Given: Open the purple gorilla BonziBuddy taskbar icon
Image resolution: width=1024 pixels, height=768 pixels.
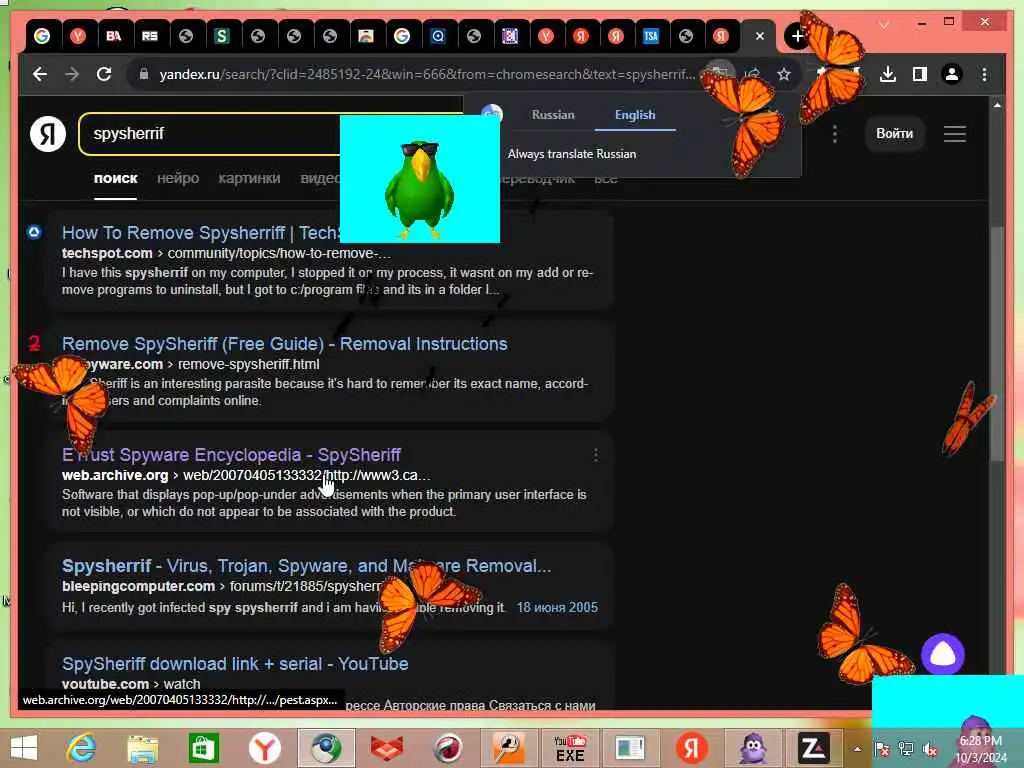Looking at the screenshot, I should pyautogui.click(x=752, y=748).
